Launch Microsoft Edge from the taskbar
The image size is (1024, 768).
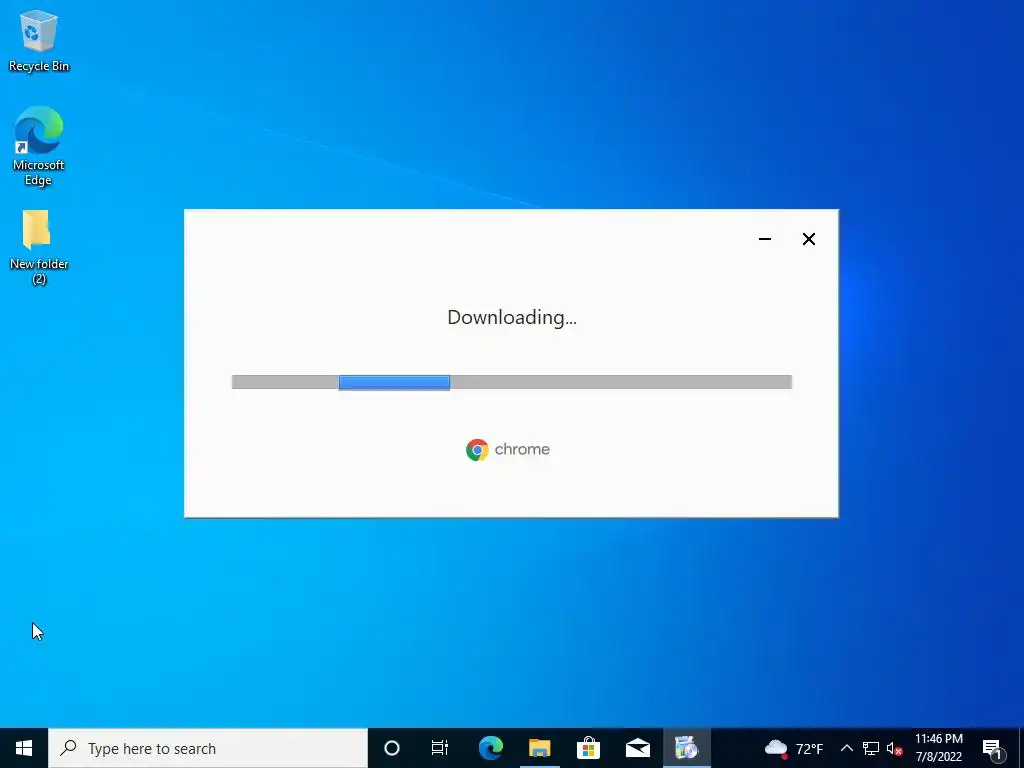pos(490,748)
